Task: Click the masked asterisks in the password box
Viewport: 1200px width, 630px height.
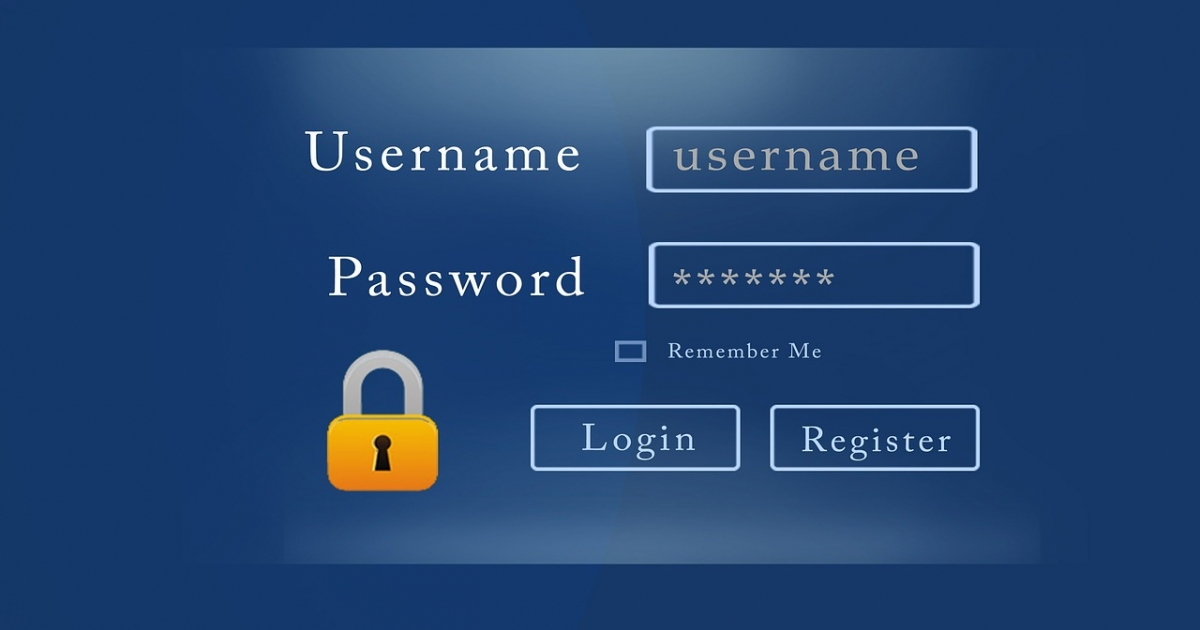Action: point(754,278)
